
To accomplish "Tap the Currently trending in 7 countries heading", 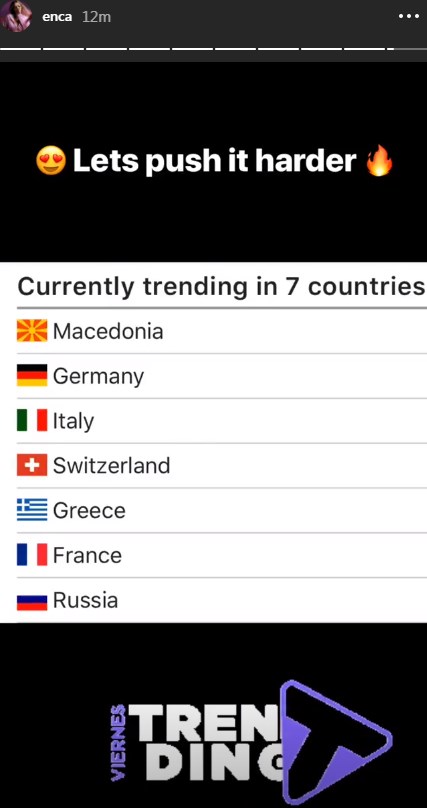I will 221,287.
